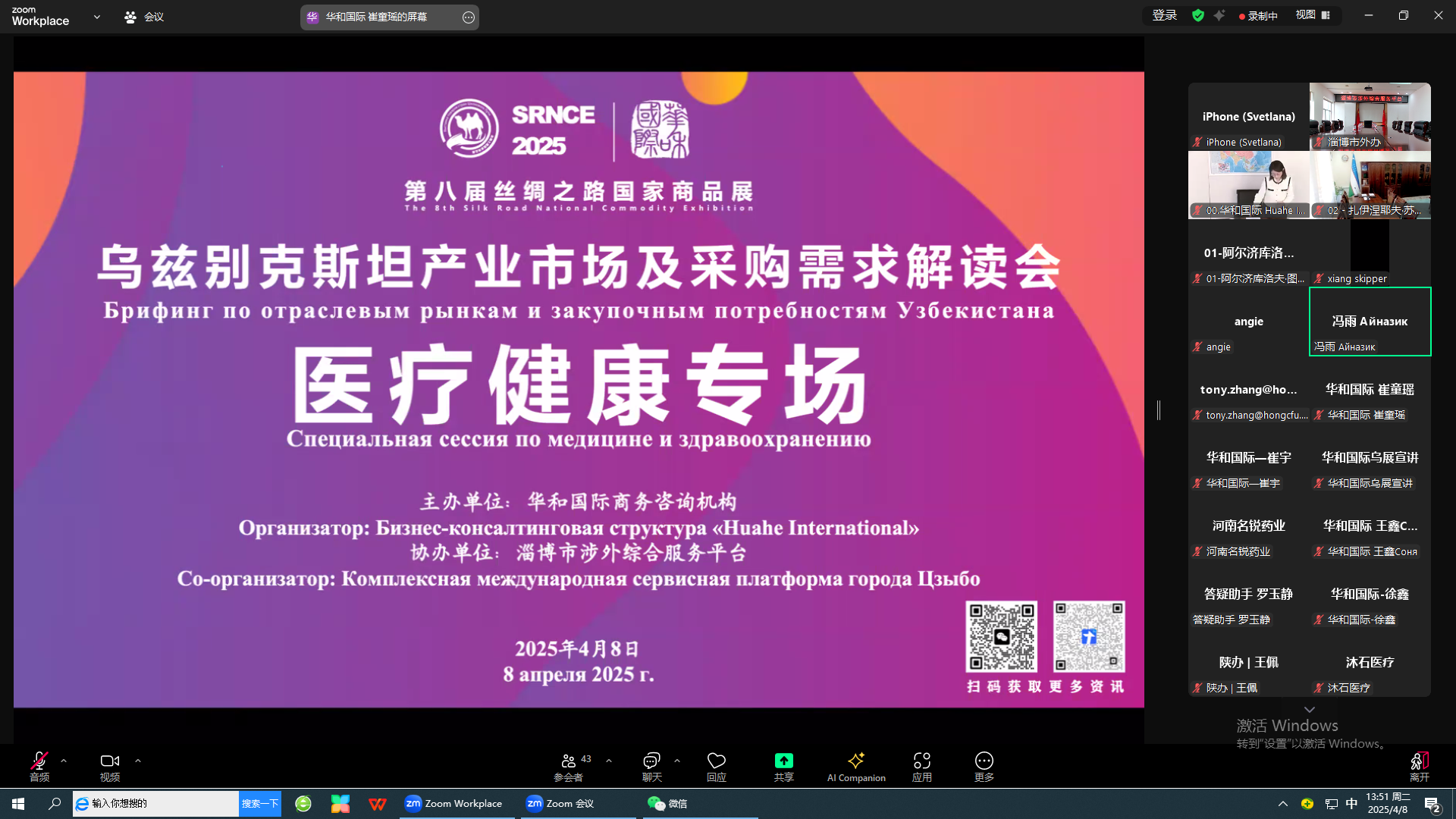Show hidden system tray icons
The width and height of the screenshot is (1456, 819).
tap(1283, 804)
